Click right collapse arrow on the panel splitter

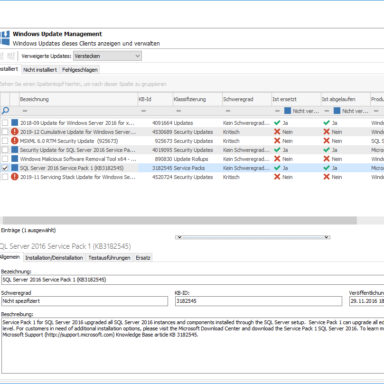tap(326, 237)
